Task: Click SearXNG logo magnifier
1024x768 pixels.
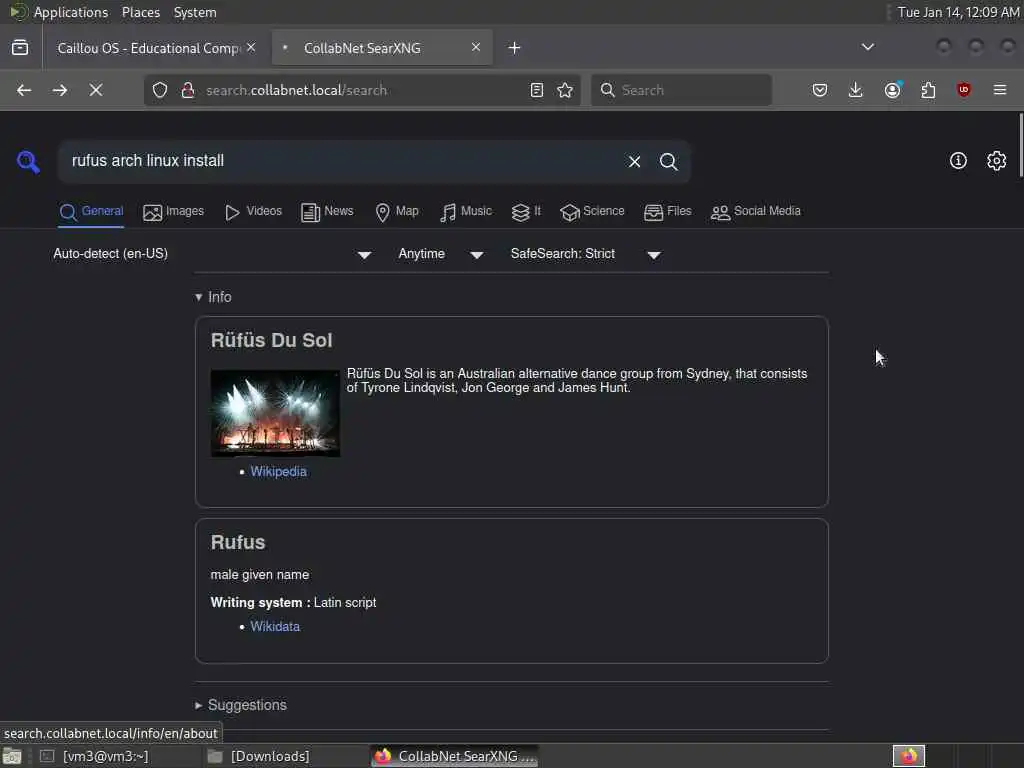Action: click(x=28, y=161)
